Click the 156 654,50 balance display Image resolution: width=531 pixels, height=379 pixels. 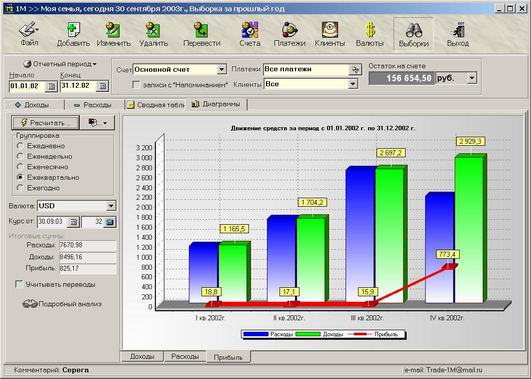click(x=402, y=78)
